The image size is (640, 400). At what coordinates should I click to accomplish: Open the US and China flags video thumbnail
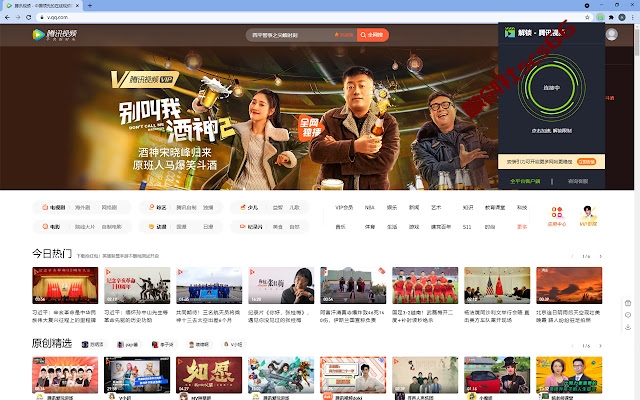click(x=497, y=285)
